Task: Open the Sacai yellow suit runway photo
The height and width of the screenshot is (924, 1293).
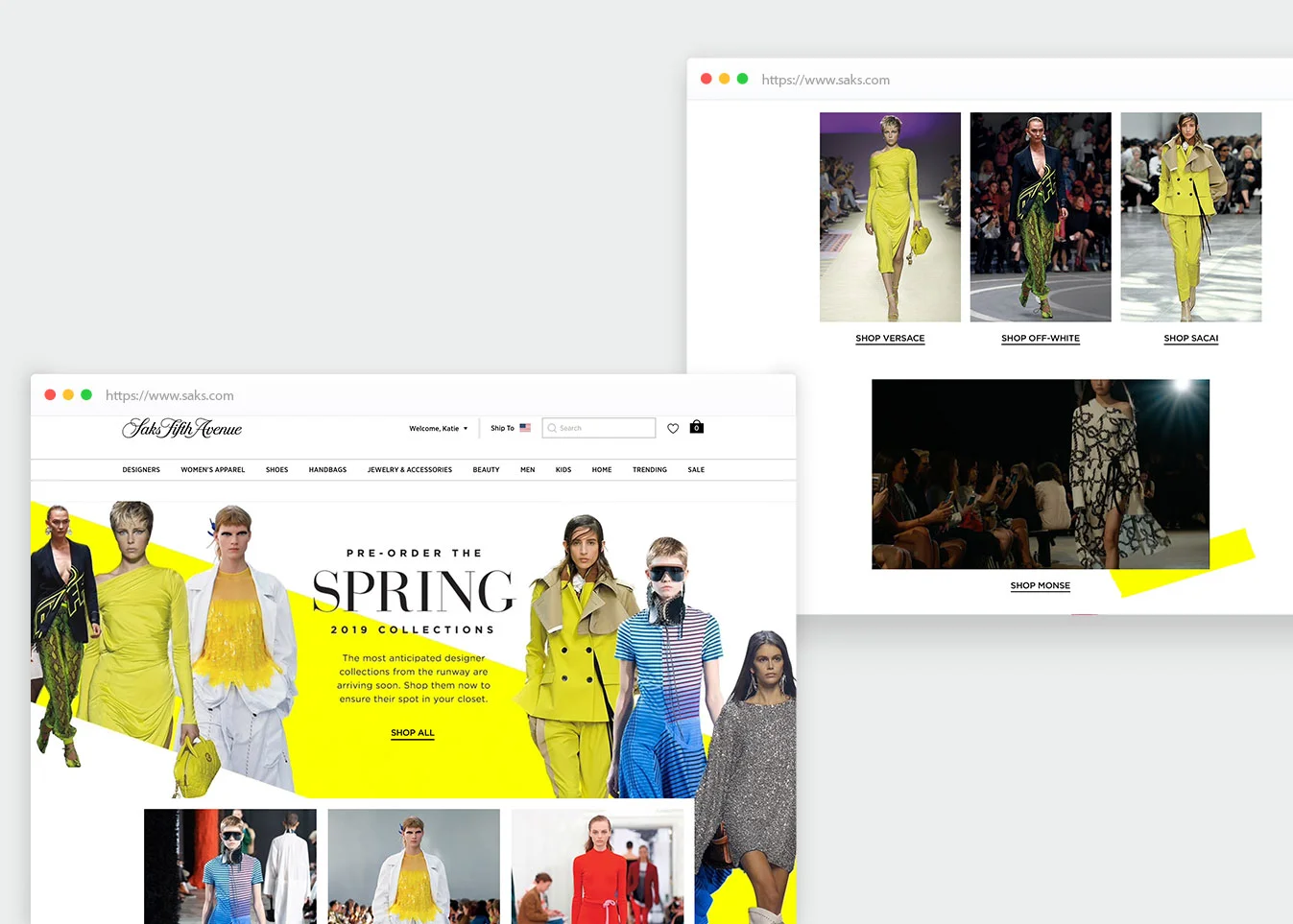Action: pyautogui.click(x=1191, y=217)
